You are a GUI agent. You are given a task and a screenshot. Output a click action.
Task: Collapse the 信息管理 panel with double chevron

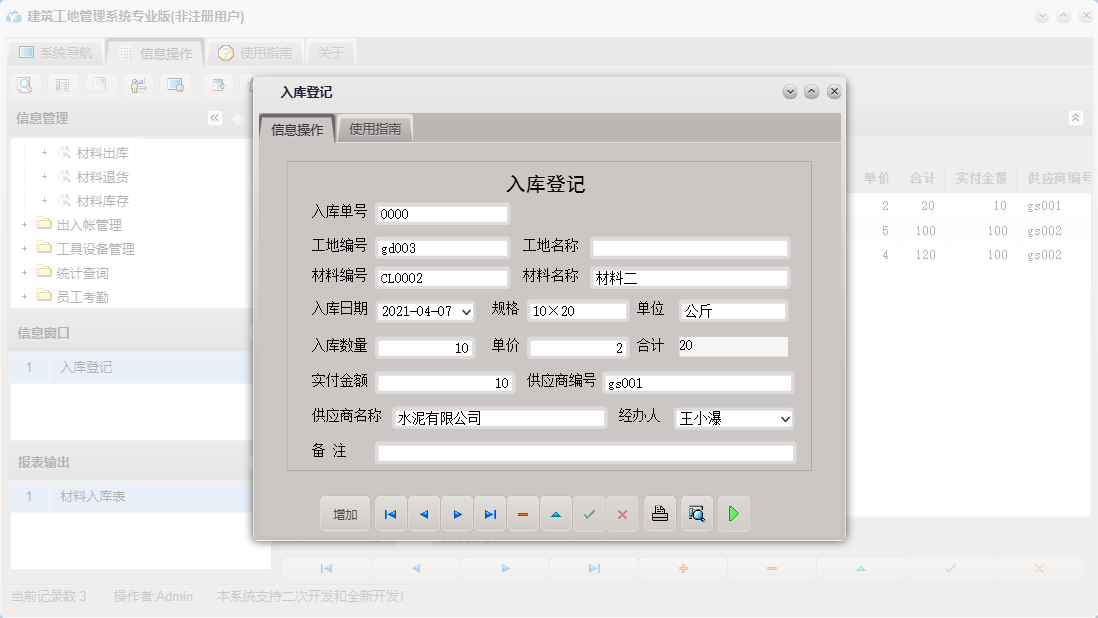pos(214,117)
